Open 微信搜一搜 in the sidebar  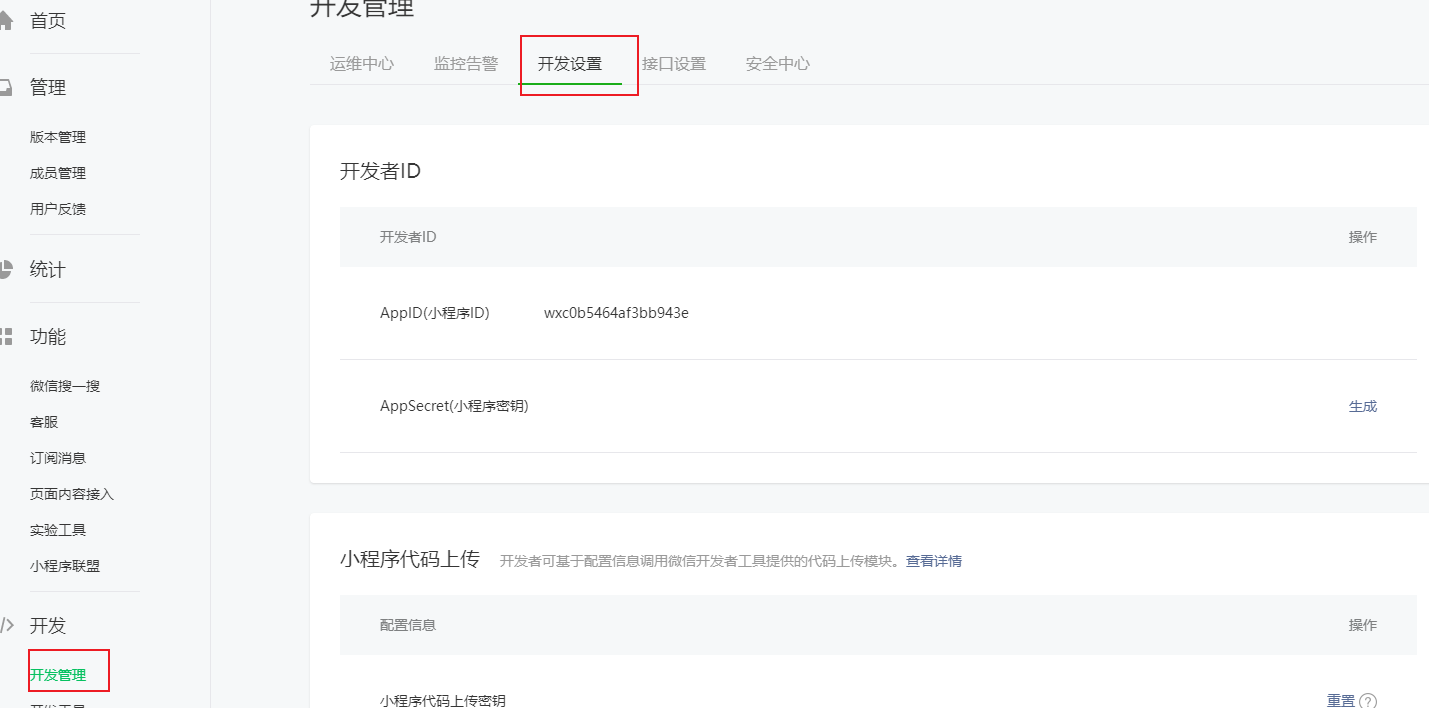click(x=65, y=386)
